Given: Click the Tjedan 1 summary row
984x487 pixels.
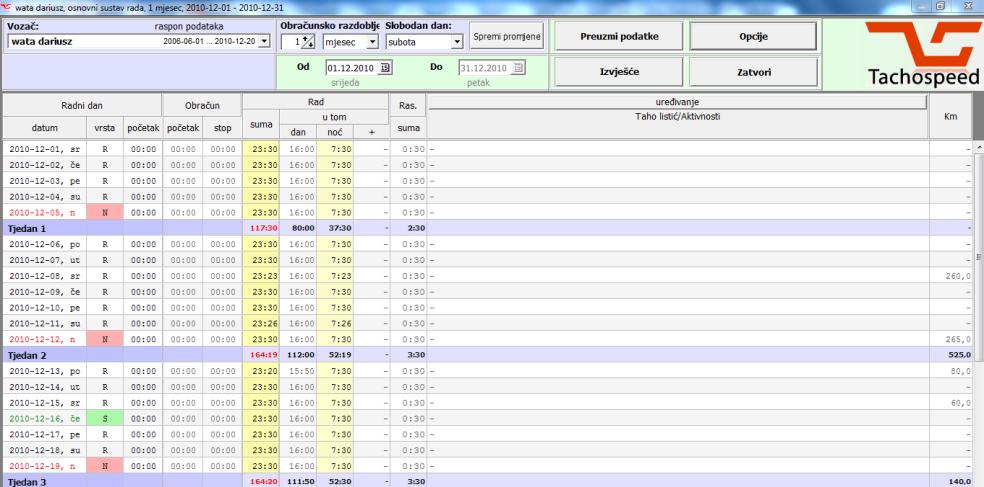Looking at the screenshot, I should (x=487, y=228).
